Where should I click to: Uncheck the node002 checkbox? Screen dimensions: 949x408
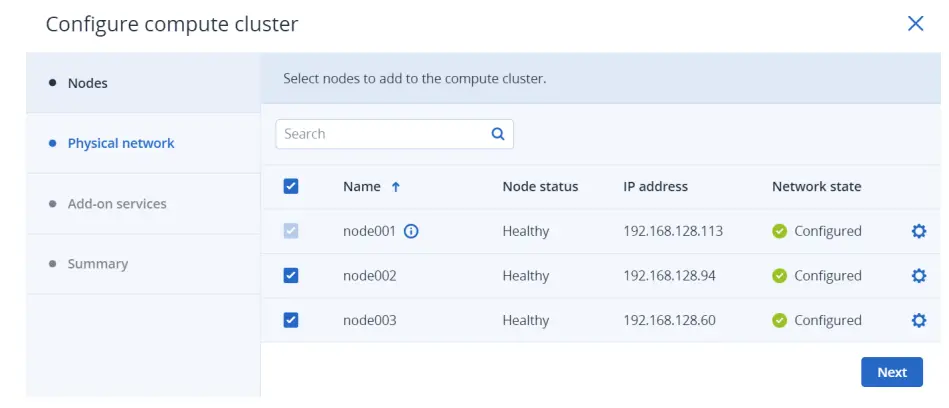pos(291,276)
